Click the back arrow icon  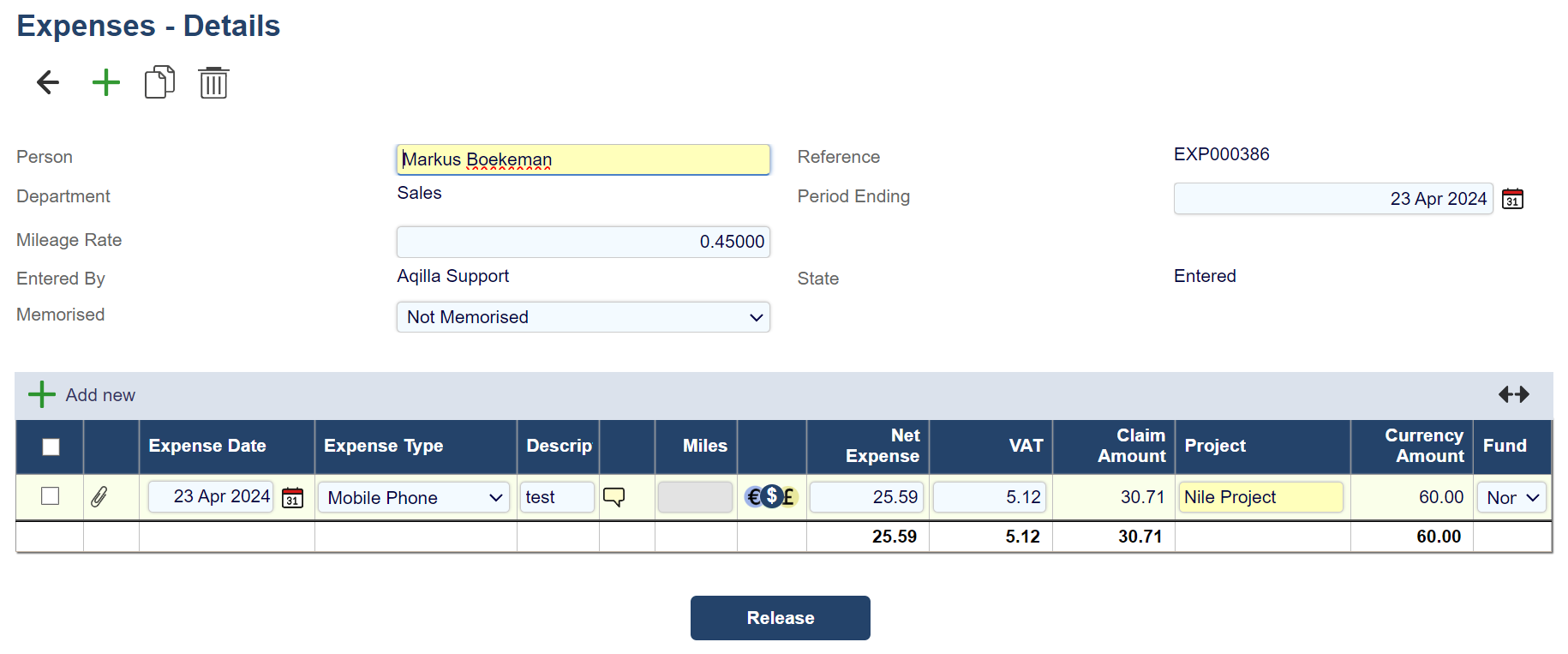(x=48, y=83)
